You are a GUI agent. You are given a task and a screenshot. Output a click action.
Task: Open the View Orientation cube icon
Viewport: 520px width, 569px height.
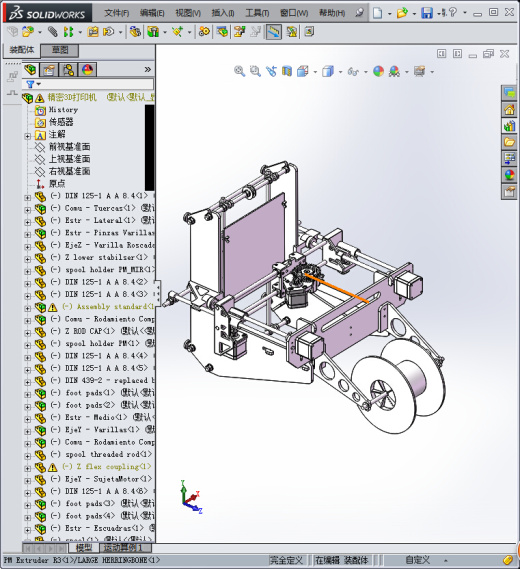point(303,71)
